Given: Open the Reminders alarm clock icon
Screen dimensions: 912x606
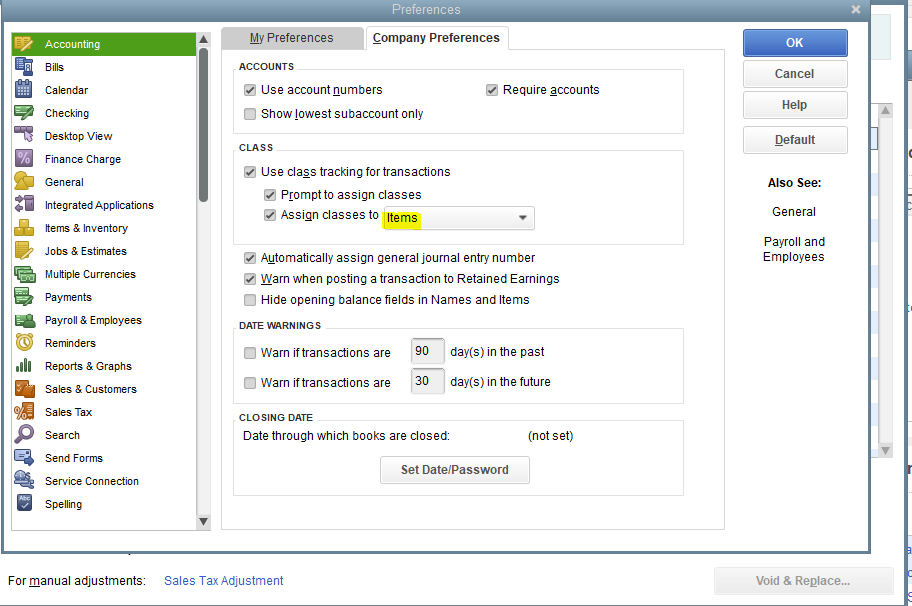Looking at the screenshot, I should pyautogui.click(x=24, y=342).
